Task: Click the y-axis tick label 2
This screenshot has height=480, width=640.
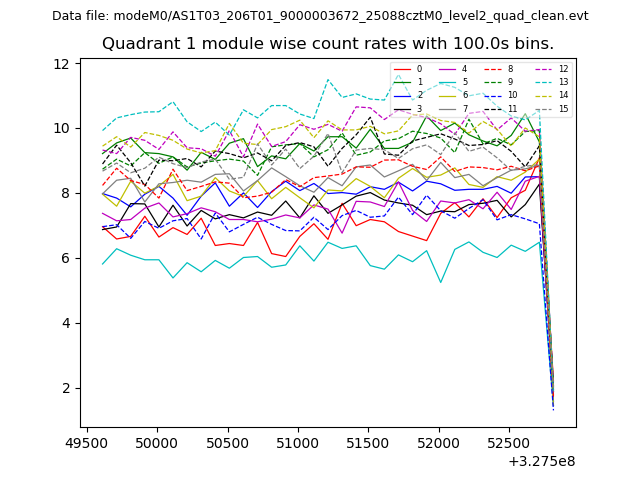Action: pyautogui.click(x=65, y=388)
